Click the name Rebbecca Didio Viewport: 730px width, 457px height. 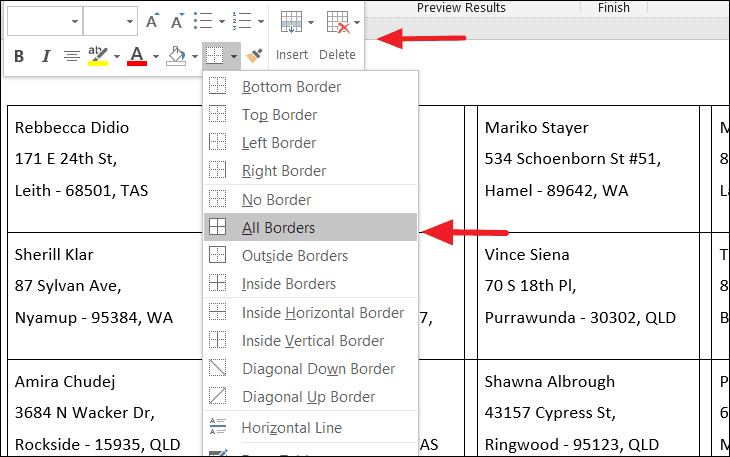72,128
